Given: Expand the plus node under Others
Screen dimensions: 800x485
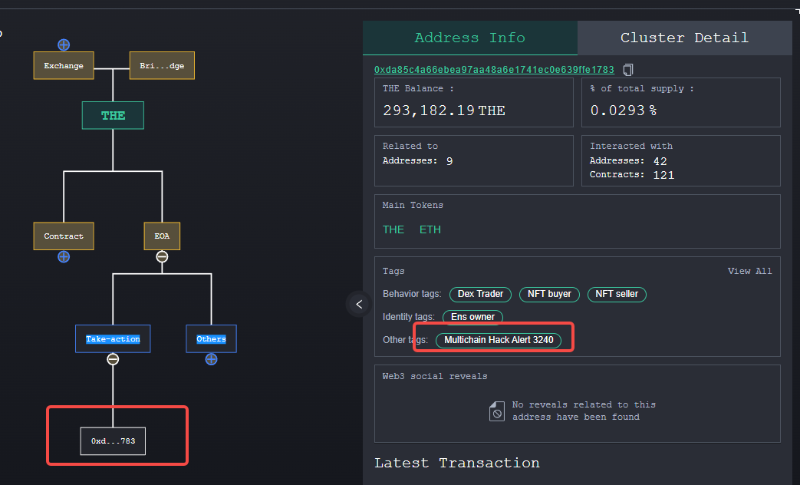Looking at the screenshot, I should tap(211, 360).
